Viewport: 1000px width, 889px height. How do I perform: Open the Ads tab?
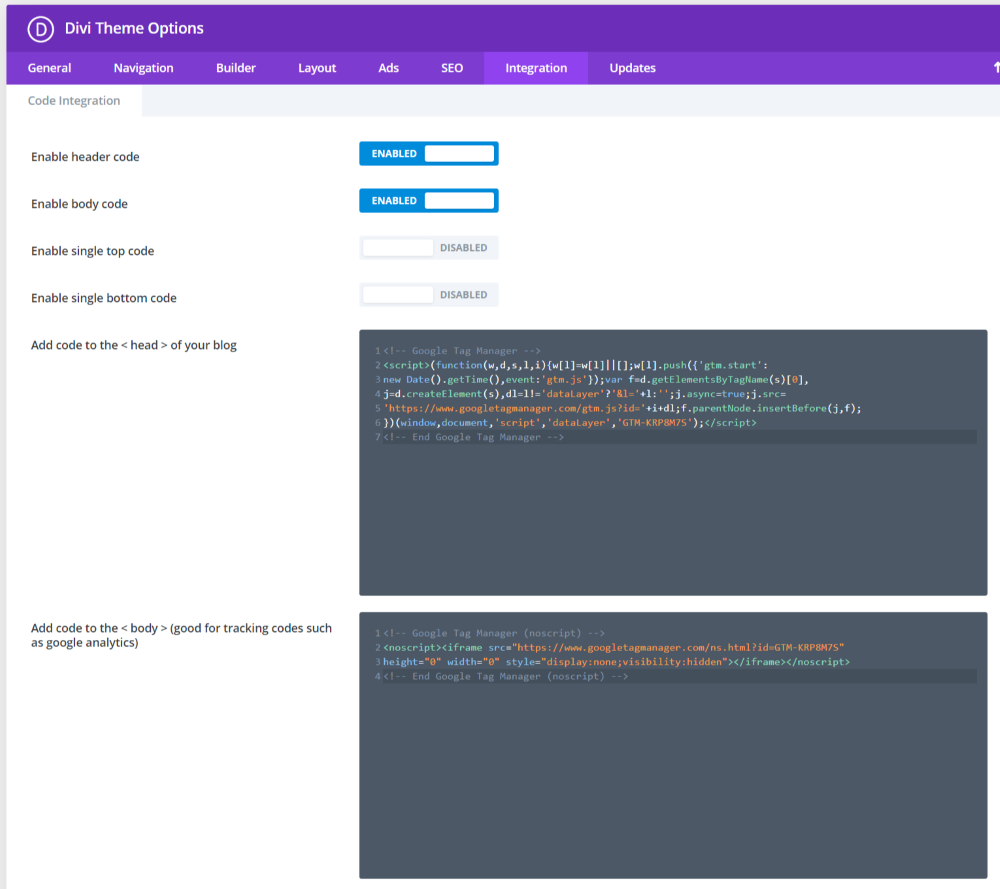[x=388, y=68]
